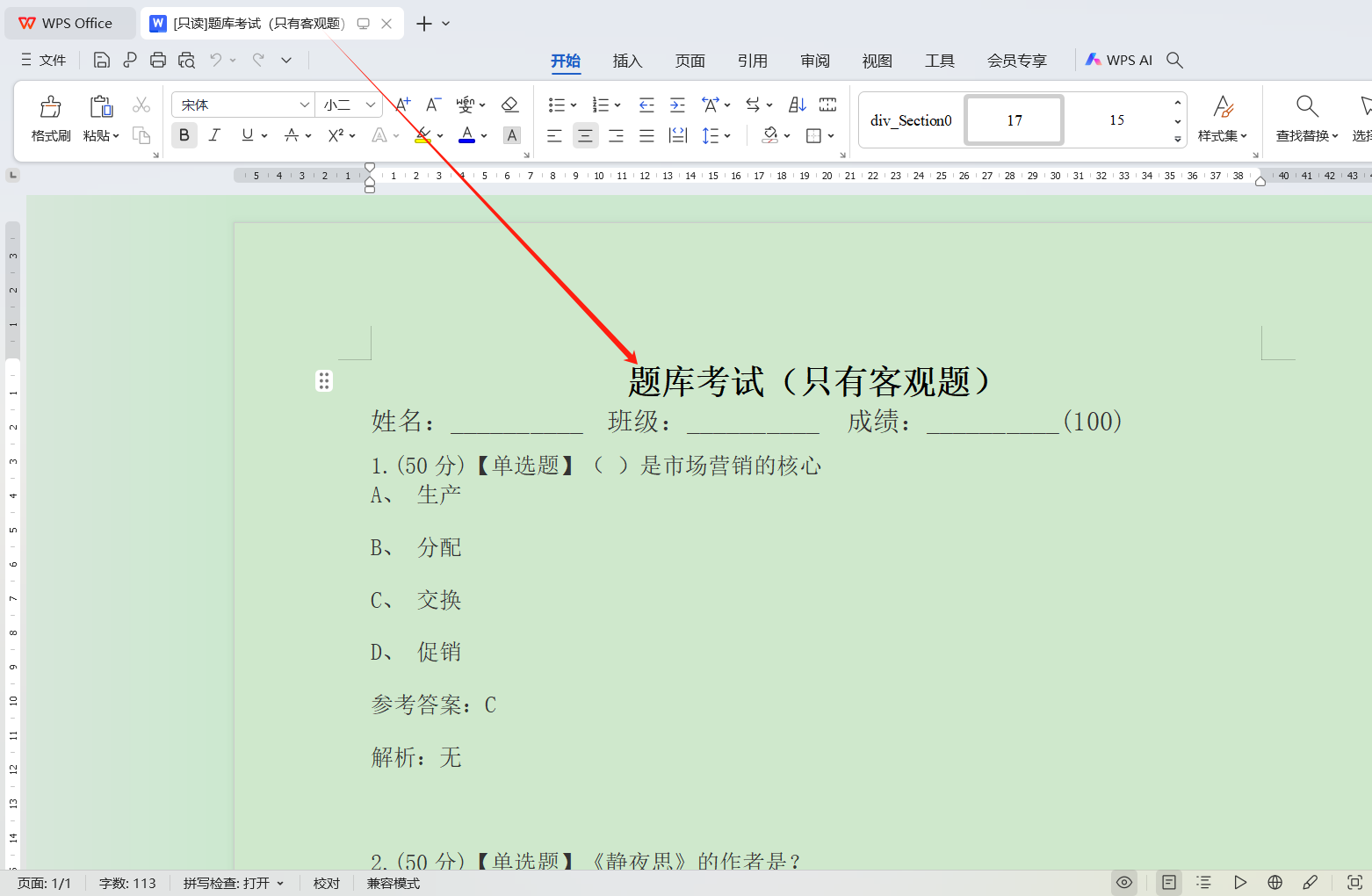Open the 审阅 ribbon tab

[814, 61]
